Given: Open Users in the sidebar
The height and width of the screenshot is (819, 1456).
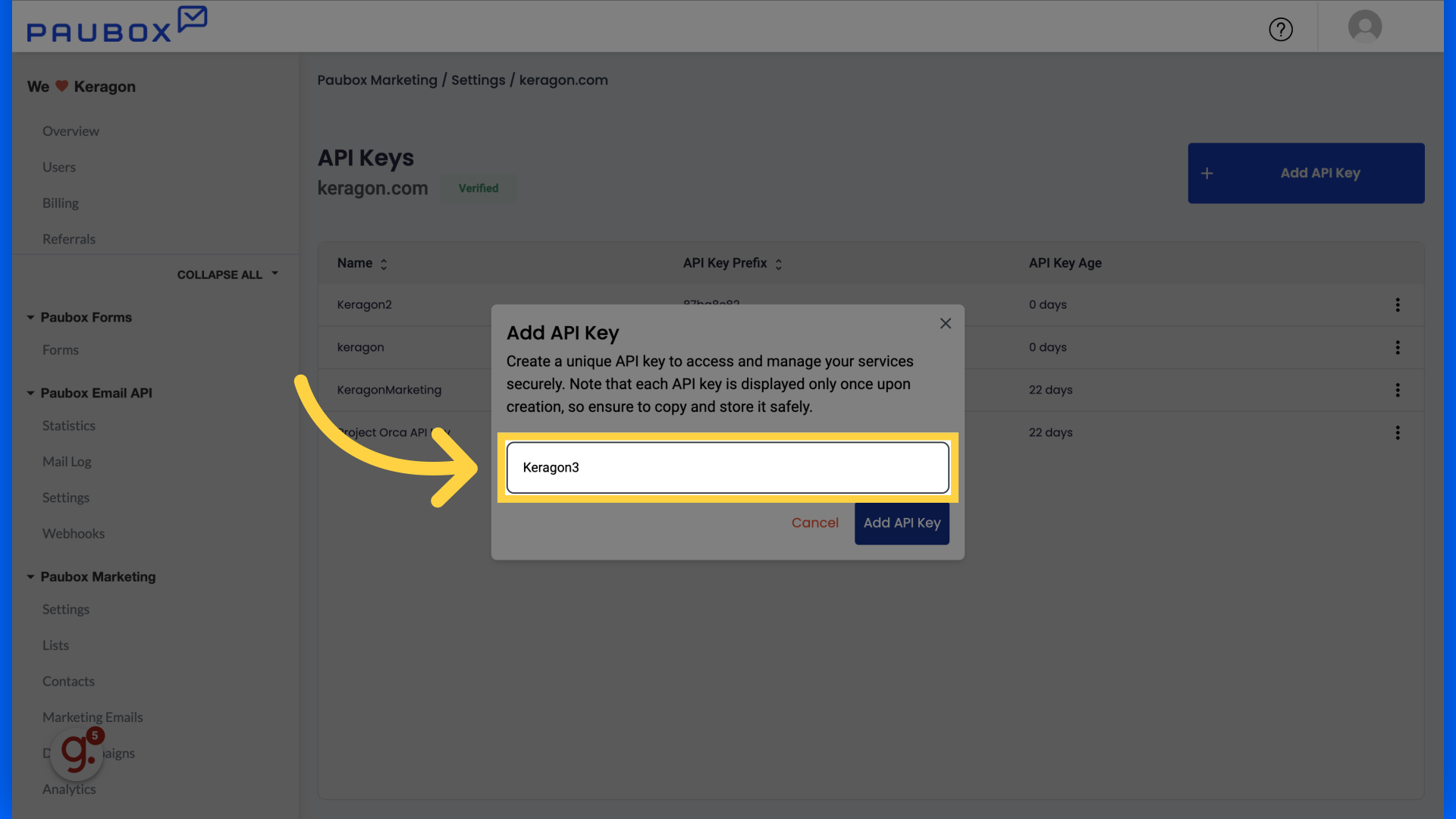Looking at the screenshot, I should 59,167.
